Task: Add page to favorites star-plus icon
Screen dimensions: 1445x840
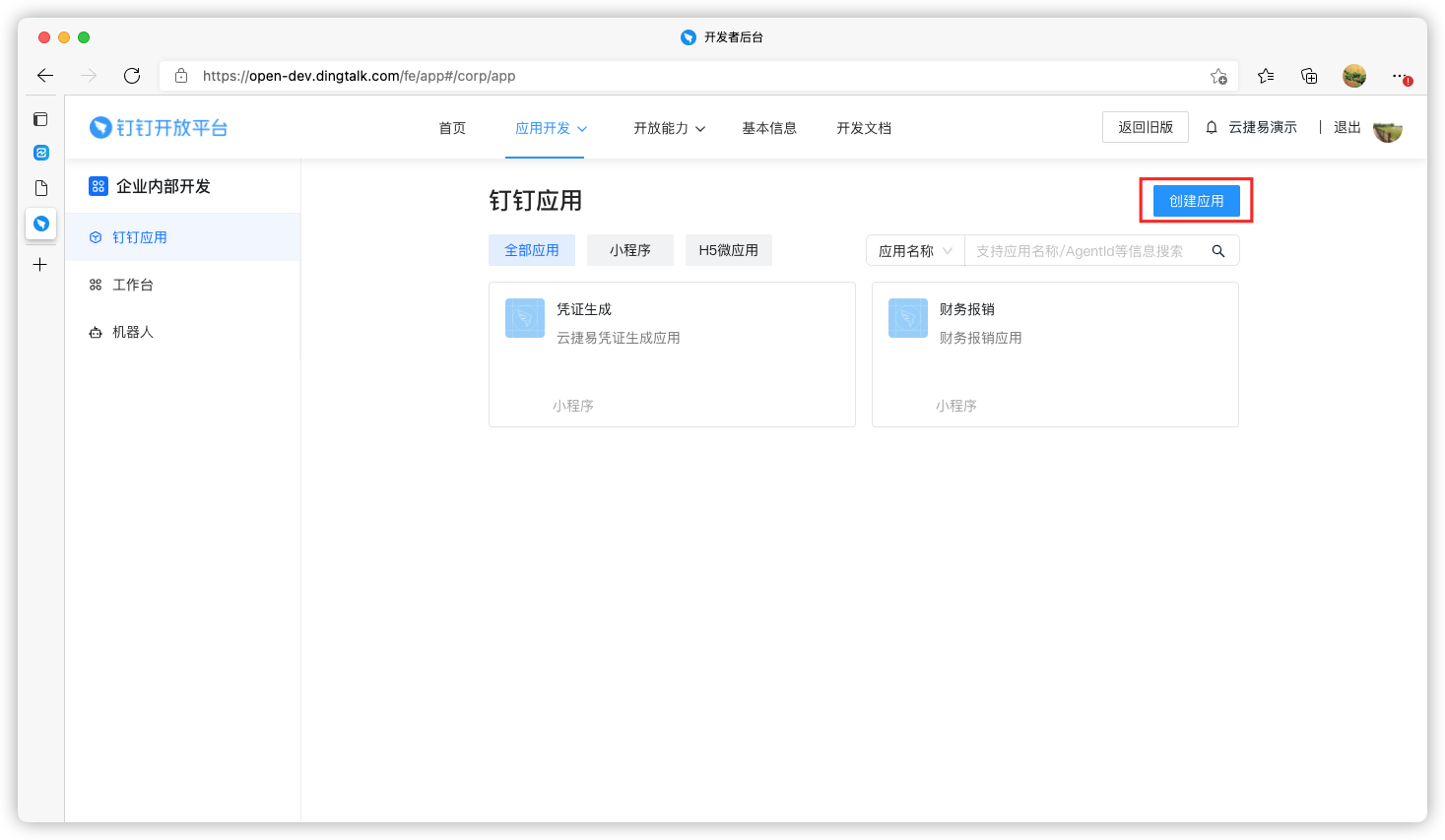Action: (1218, 76)
